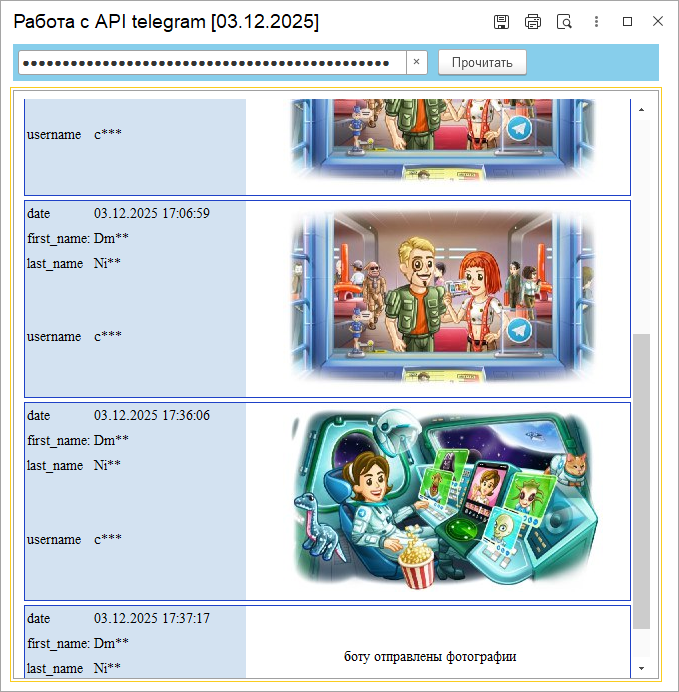This screenshot has height=692, width=679.
Task: Click the space cockpit image from 17:36:06
Action: tap(445, 500)
